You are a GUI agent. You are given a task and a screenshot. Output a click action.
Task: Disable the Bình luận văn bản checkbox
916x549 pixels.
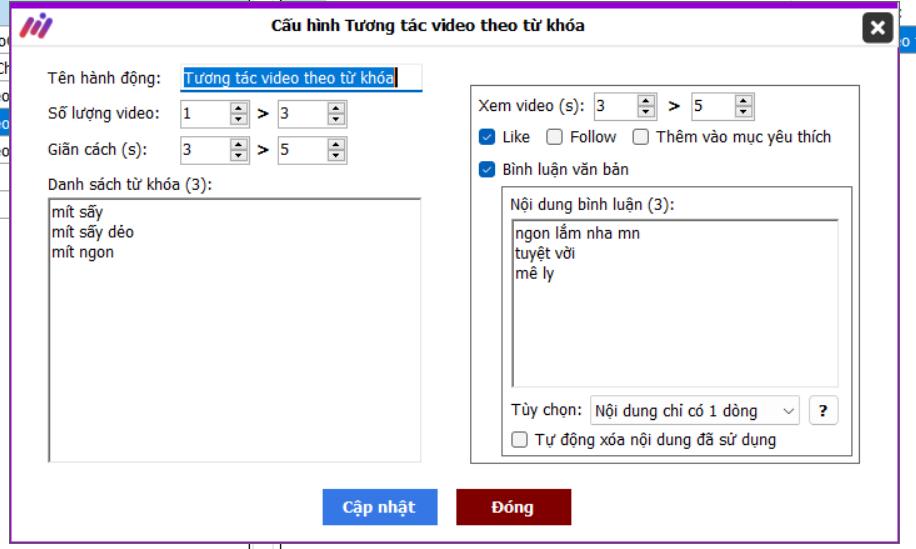tap(487, 170)
